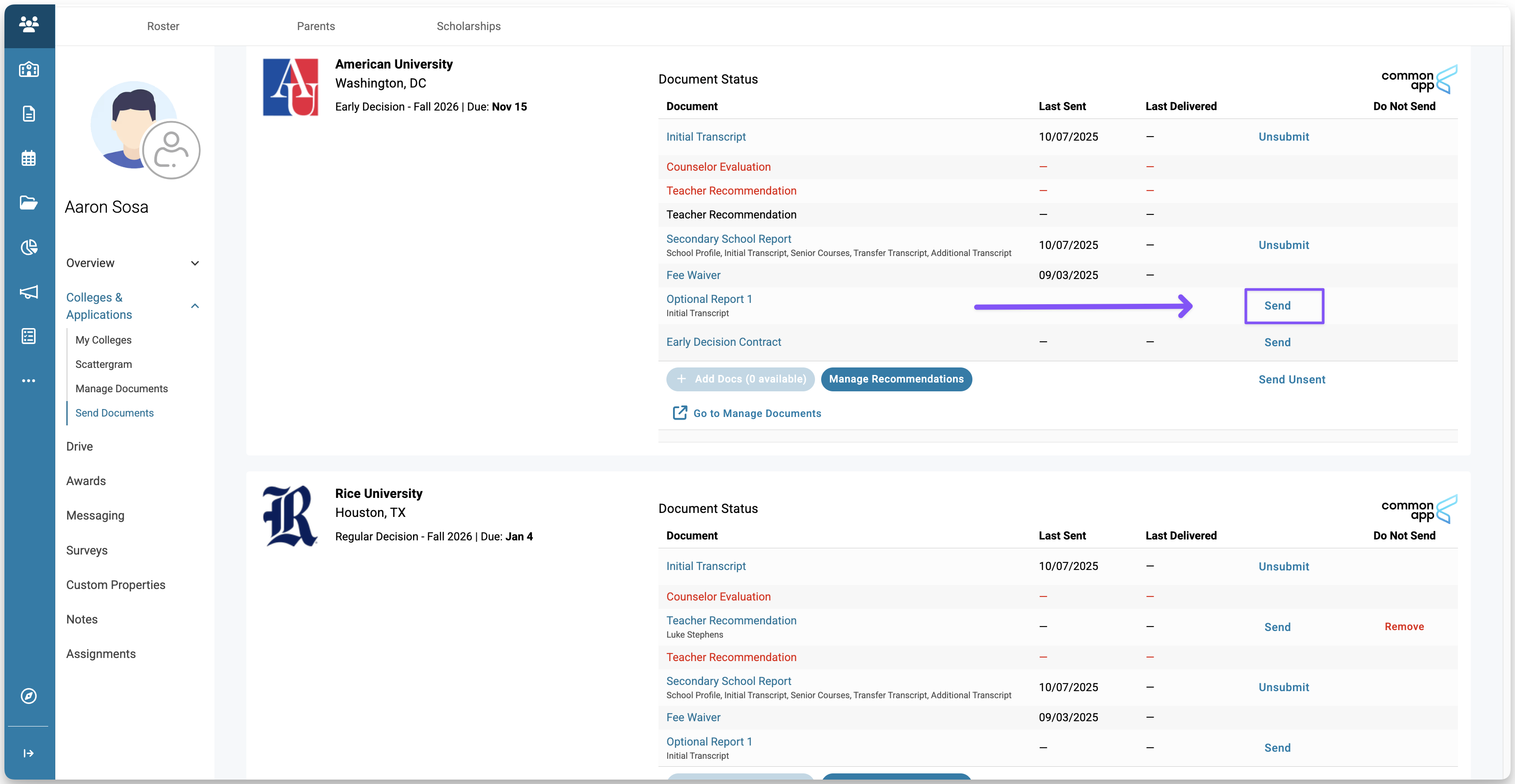Switch to the Parents tab

point(316,26)
